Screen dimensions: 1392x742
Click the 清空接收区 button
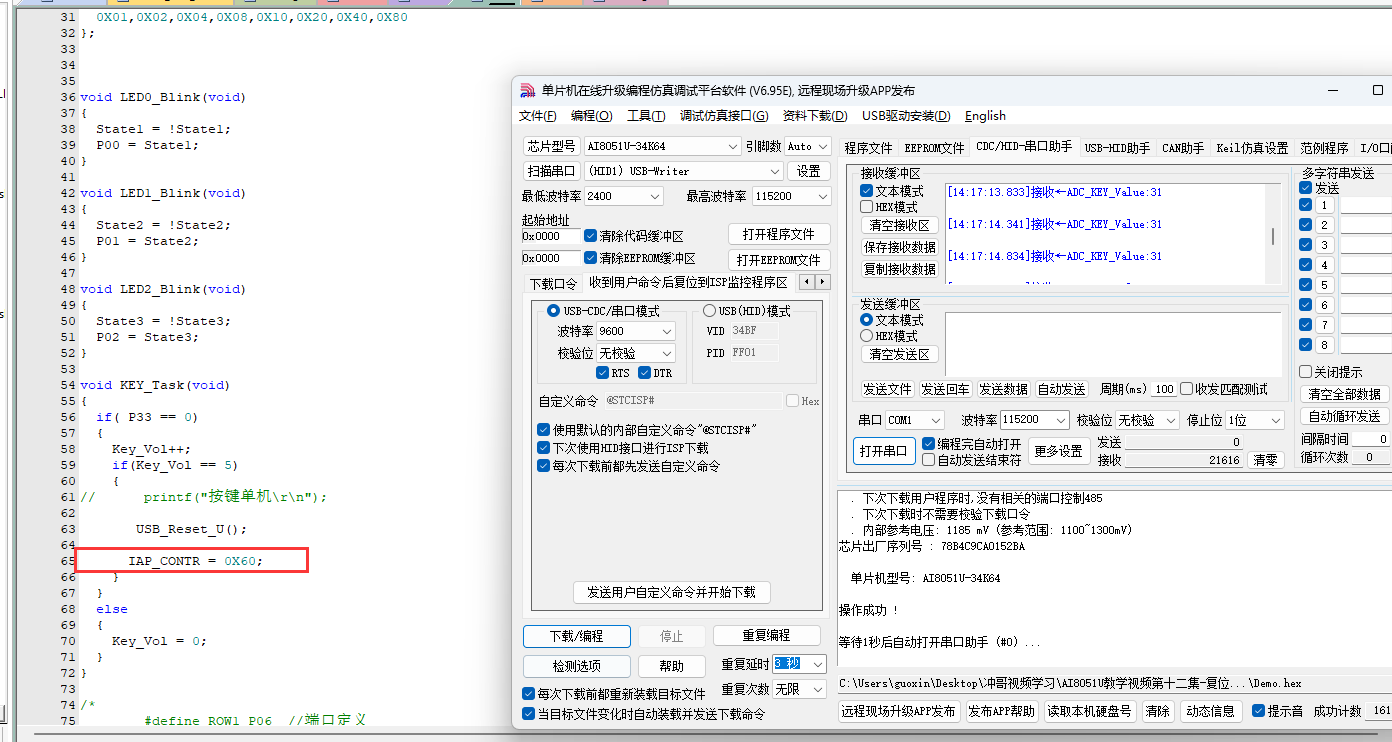coord(900,226)
